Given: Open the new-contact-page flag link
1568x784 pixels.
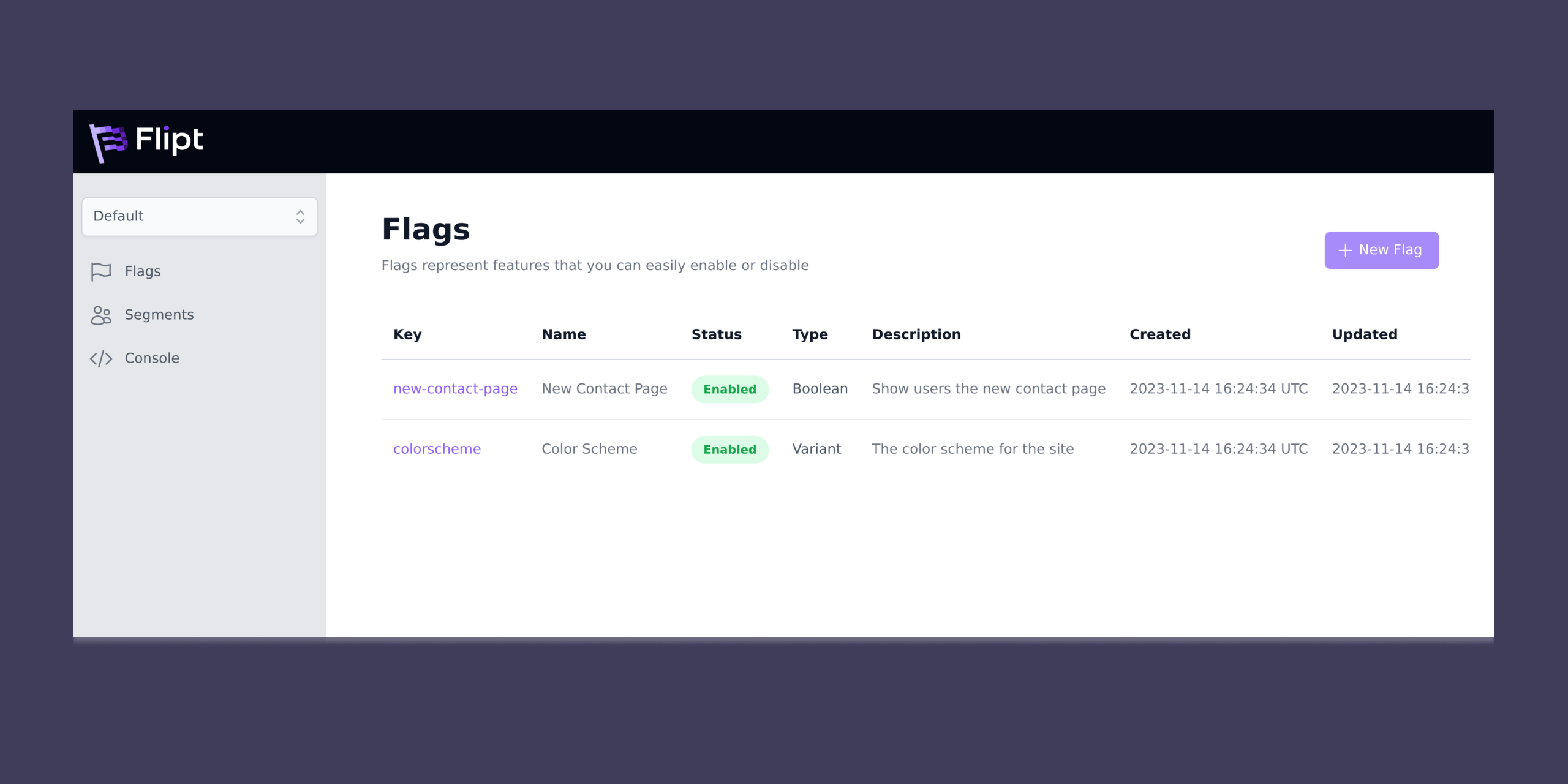Looking at the screenshot, I should 455,389.
